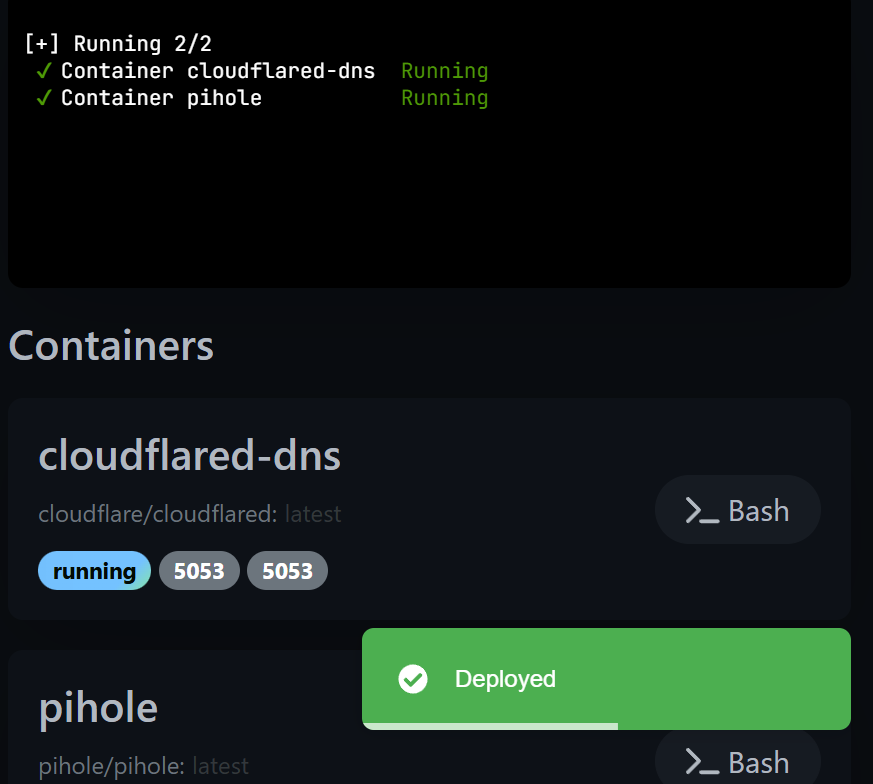Open Bash for the cloudflared-dns container
This screenshot has width=873, height=784.
pyautogui.click(x=738, y=509)
